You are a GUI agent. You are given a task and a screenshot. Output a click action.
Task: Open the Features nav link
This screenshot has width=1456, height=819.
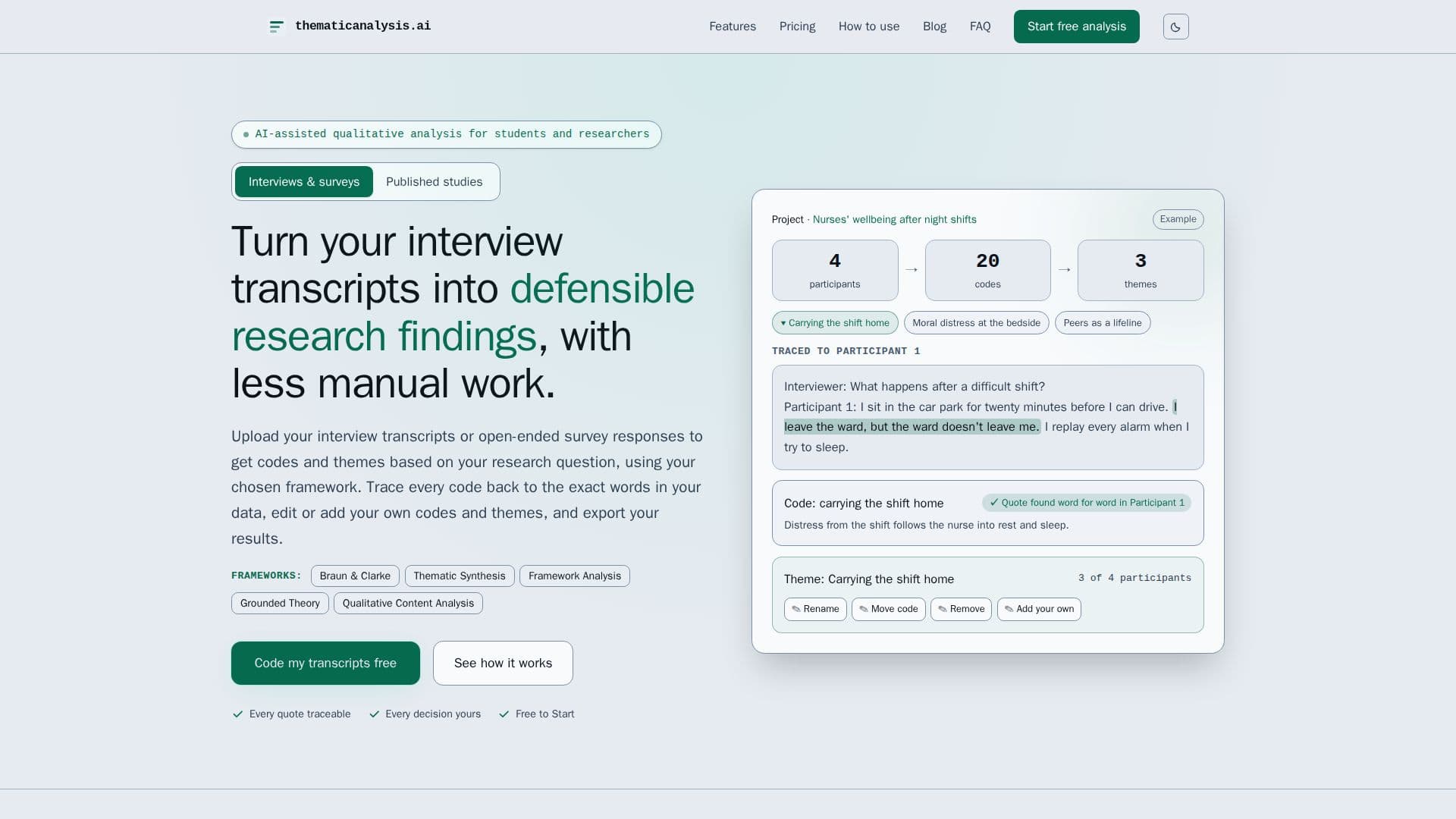coord(733,27)
